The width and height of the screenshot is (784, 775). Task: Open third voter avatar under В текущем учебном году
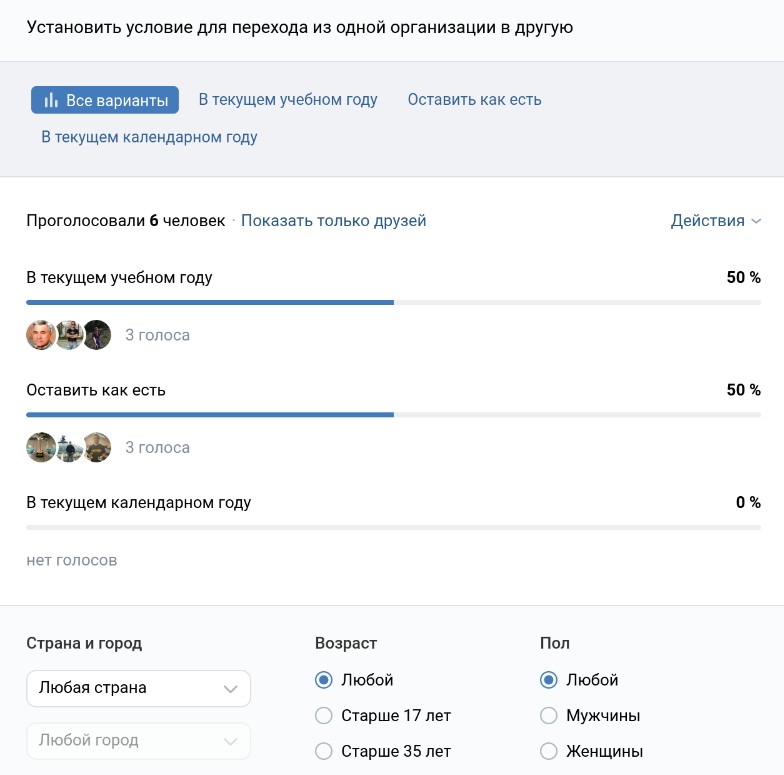point(97,335)
